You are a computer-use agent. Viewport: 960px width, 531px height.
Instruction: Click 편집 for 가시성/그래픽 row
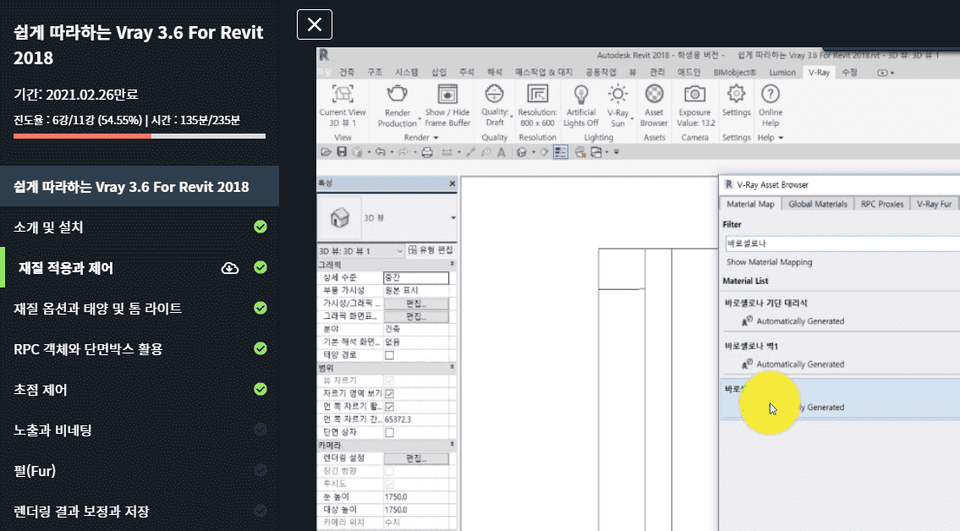(416, 304)
